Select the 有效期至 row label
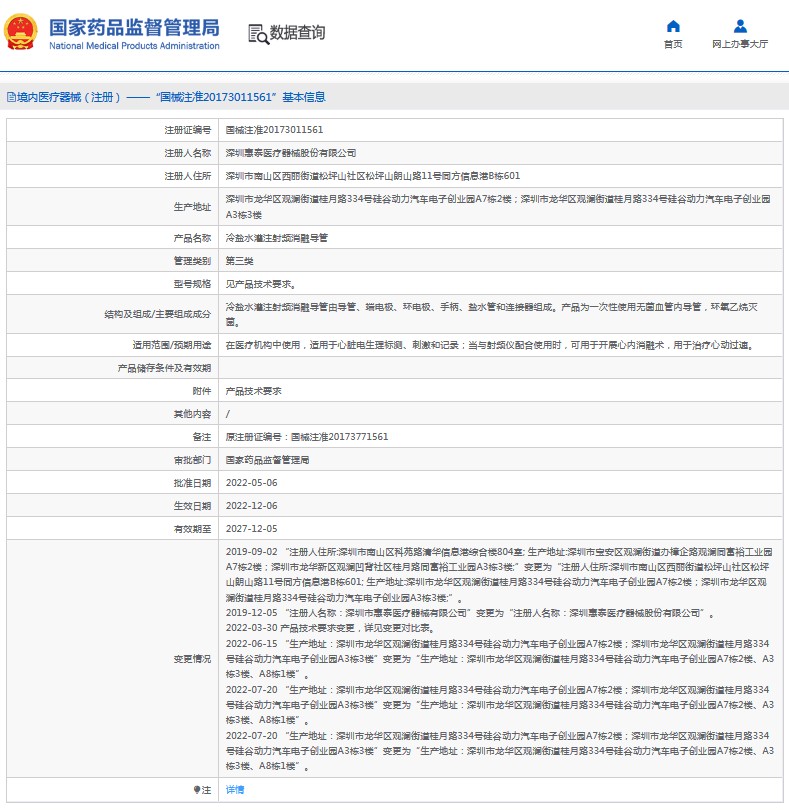 point(192,529)
